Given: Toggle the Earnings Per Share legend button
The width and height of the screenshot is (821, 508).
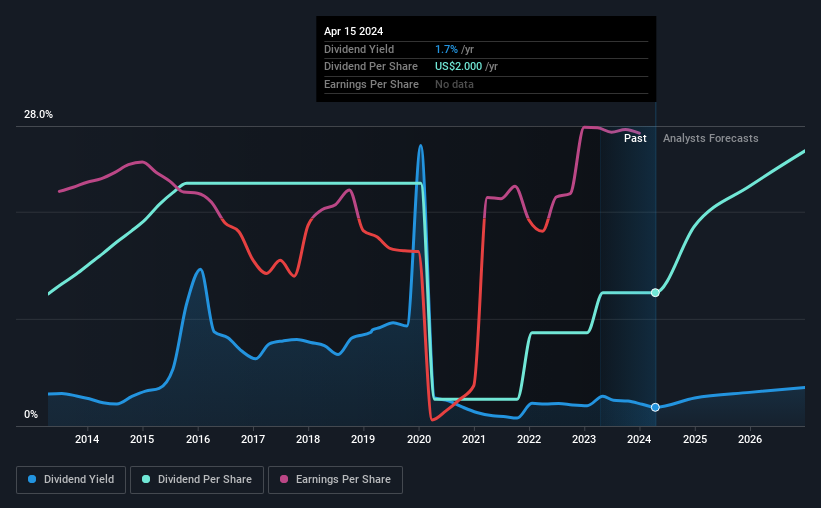Looking at the screenshot, I should click(x=335, y=480).
